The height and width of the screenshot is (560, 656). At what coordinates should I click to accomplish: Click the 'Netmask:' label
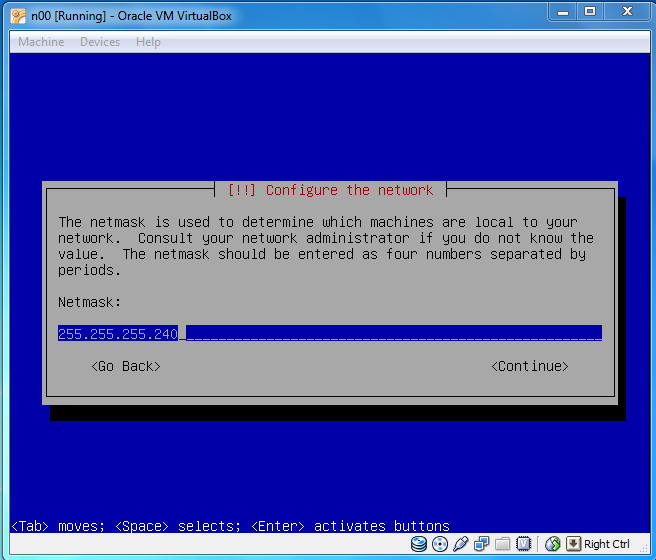[89, 302]
